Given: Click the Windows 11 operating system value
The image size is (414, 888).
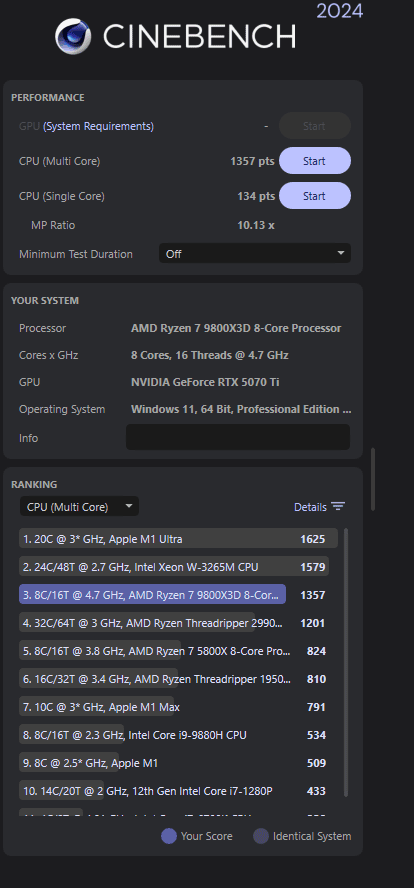Looking at the screenshot, I should tap(241, 409).
